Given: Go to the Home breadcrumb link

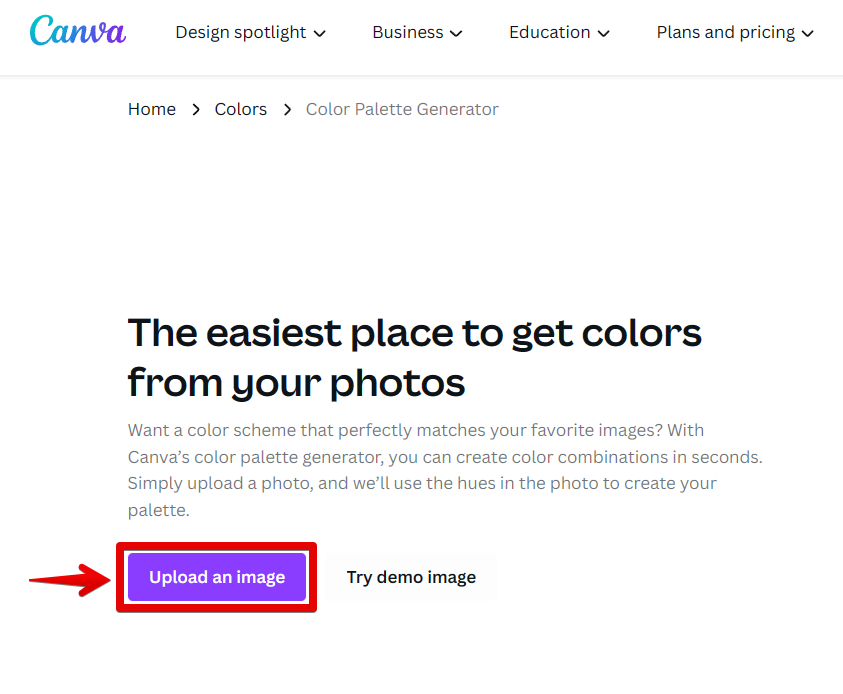Looking at the screenshot, I should tap(152, 109).
